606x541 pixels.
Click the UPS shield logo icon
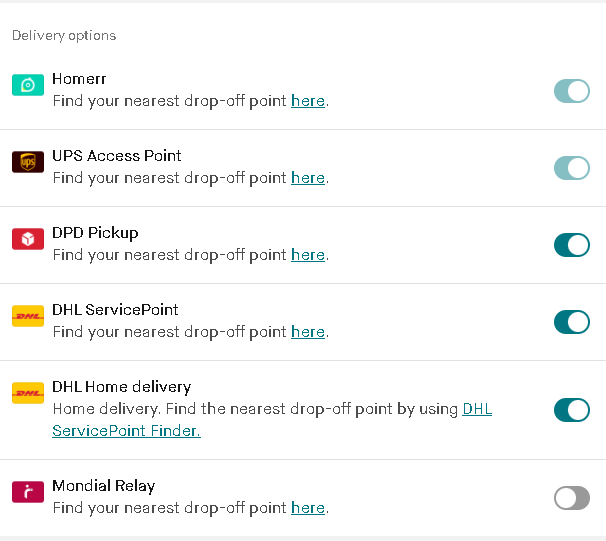click(x=28, y=162)
